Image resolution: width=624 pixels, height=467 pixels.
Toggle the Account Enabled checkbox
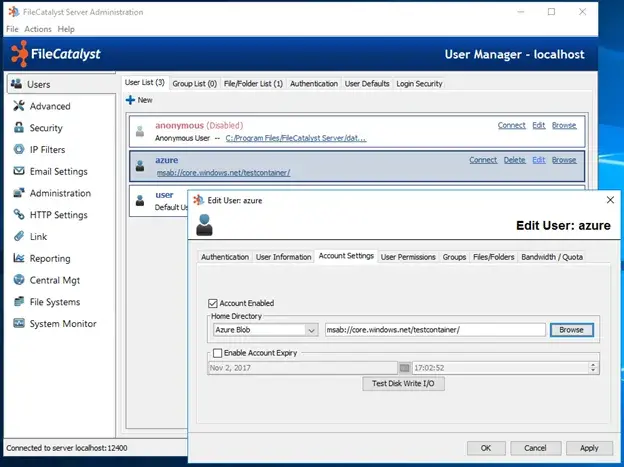(x=213, y=303)
